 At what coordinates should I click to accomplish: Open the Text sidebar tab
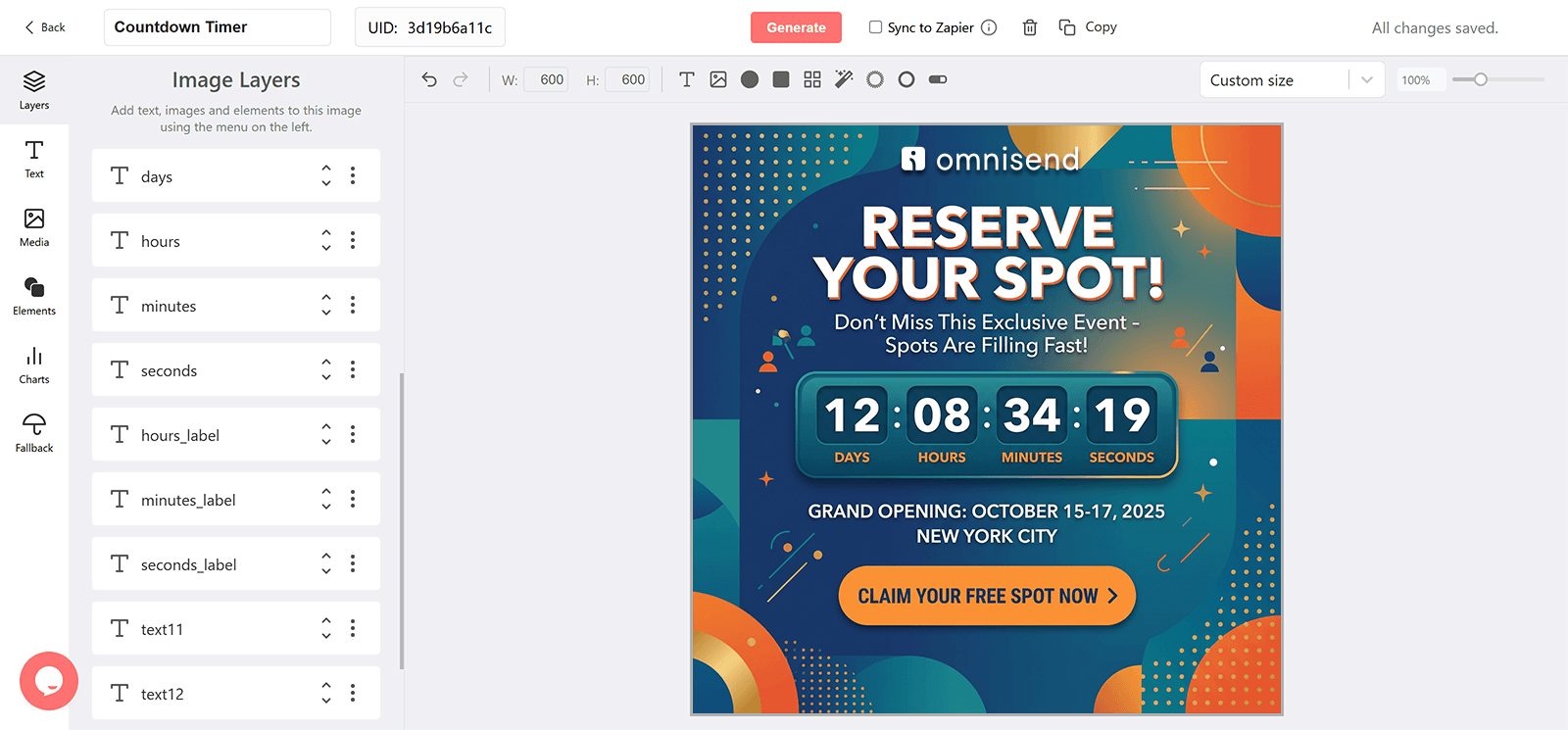click(34, 159)
